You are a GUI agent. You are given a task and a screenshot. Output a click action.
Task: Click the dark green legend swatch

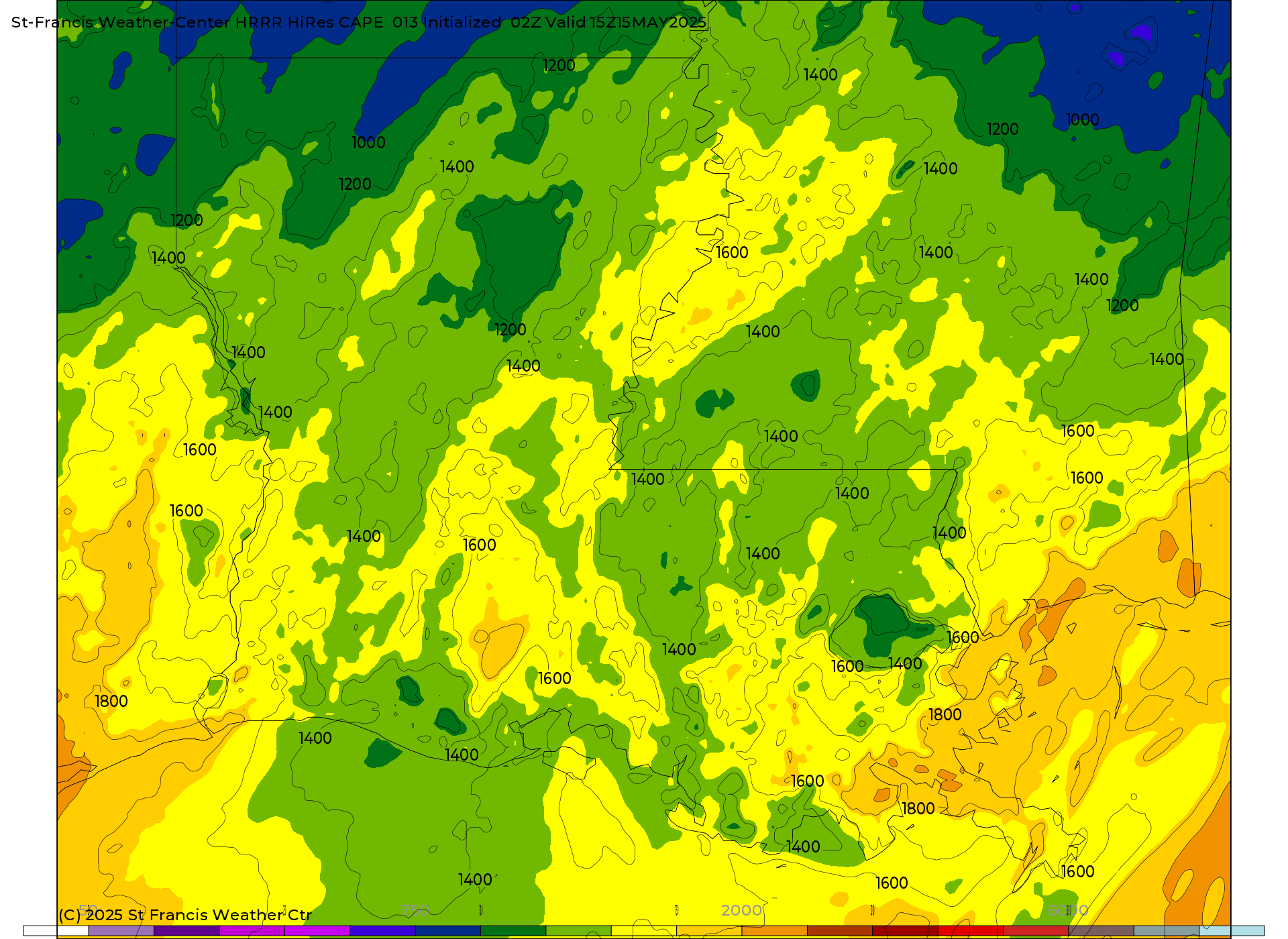pyautogui.click(x=513, y=931)
